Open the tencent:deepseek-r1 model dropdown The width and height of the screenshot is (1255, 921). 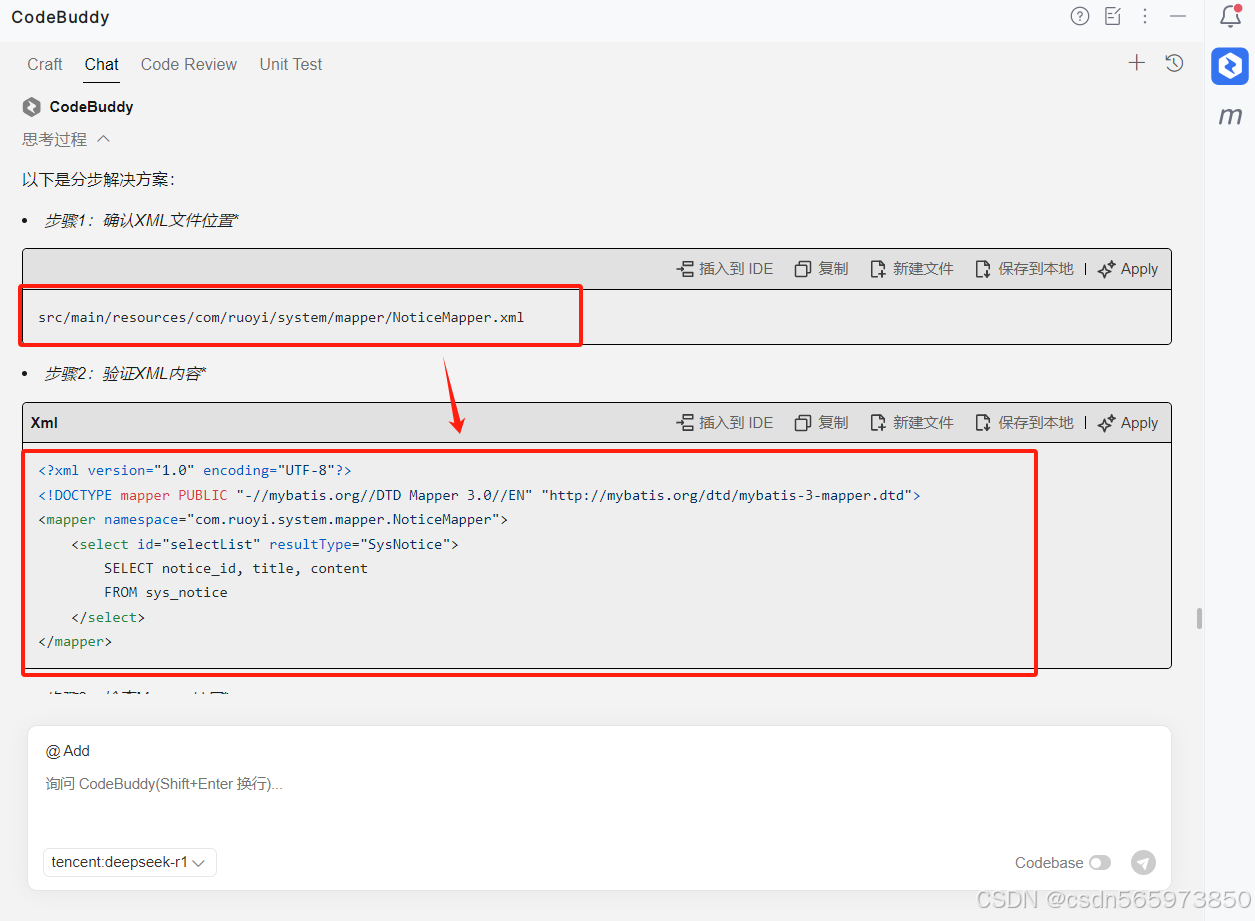click(130, 862)
